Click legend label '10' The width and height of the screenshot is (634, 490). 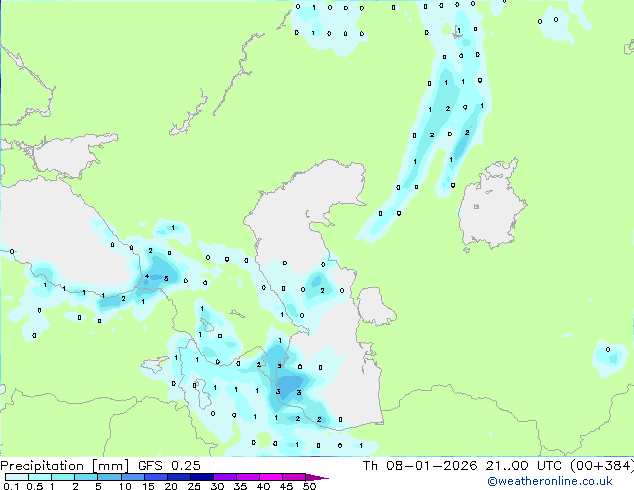125,486
